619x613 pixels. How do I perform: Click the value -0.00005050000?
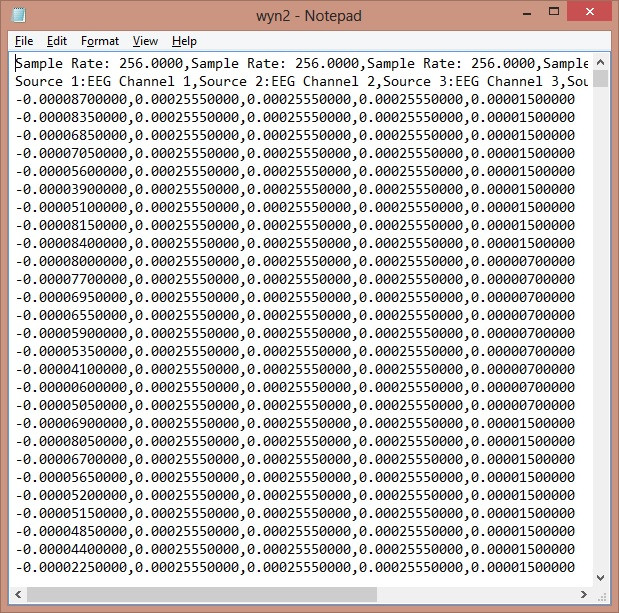coord(71,405)
